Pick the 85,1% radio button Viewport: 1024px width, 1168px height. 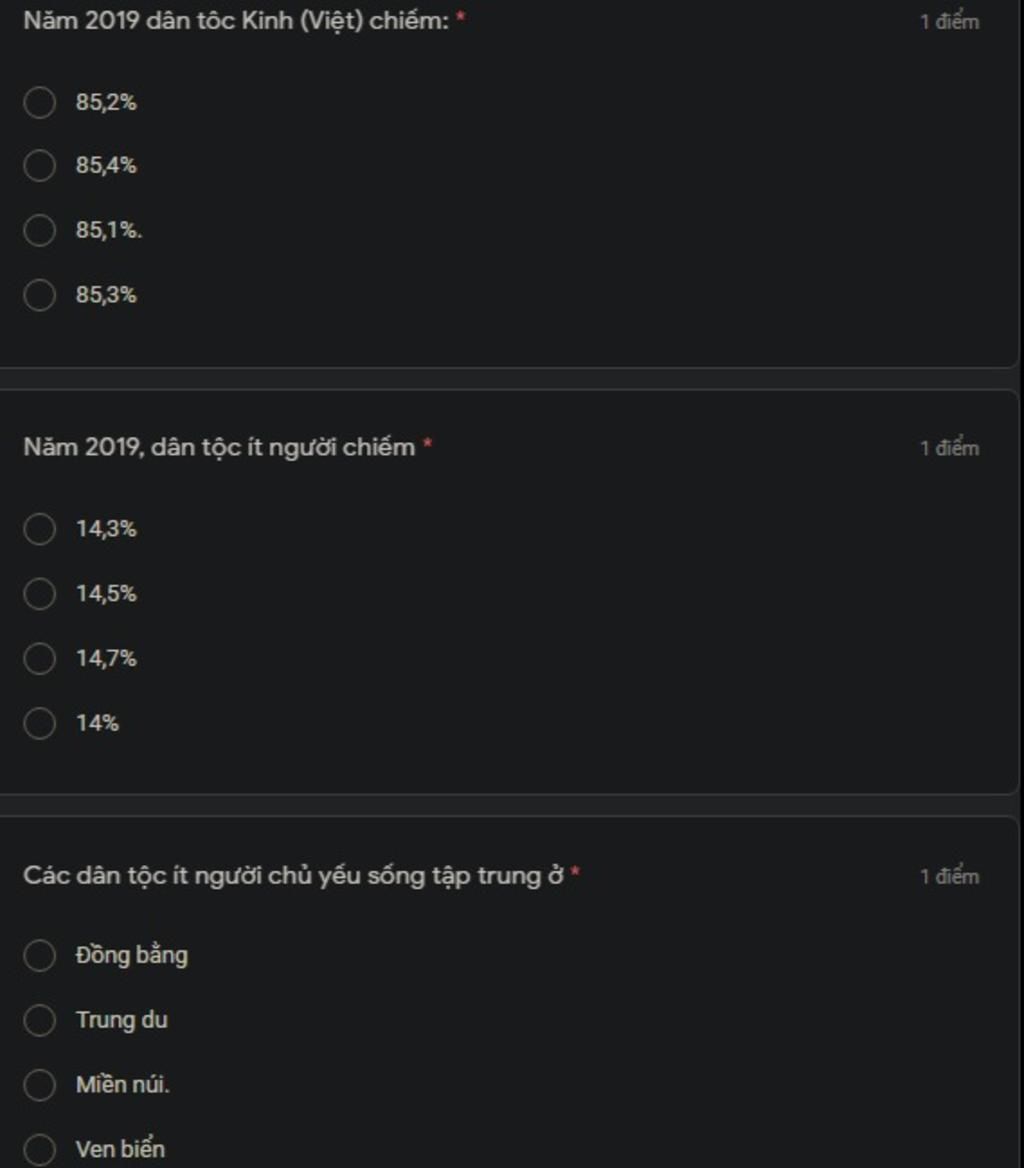coord(39,231)
